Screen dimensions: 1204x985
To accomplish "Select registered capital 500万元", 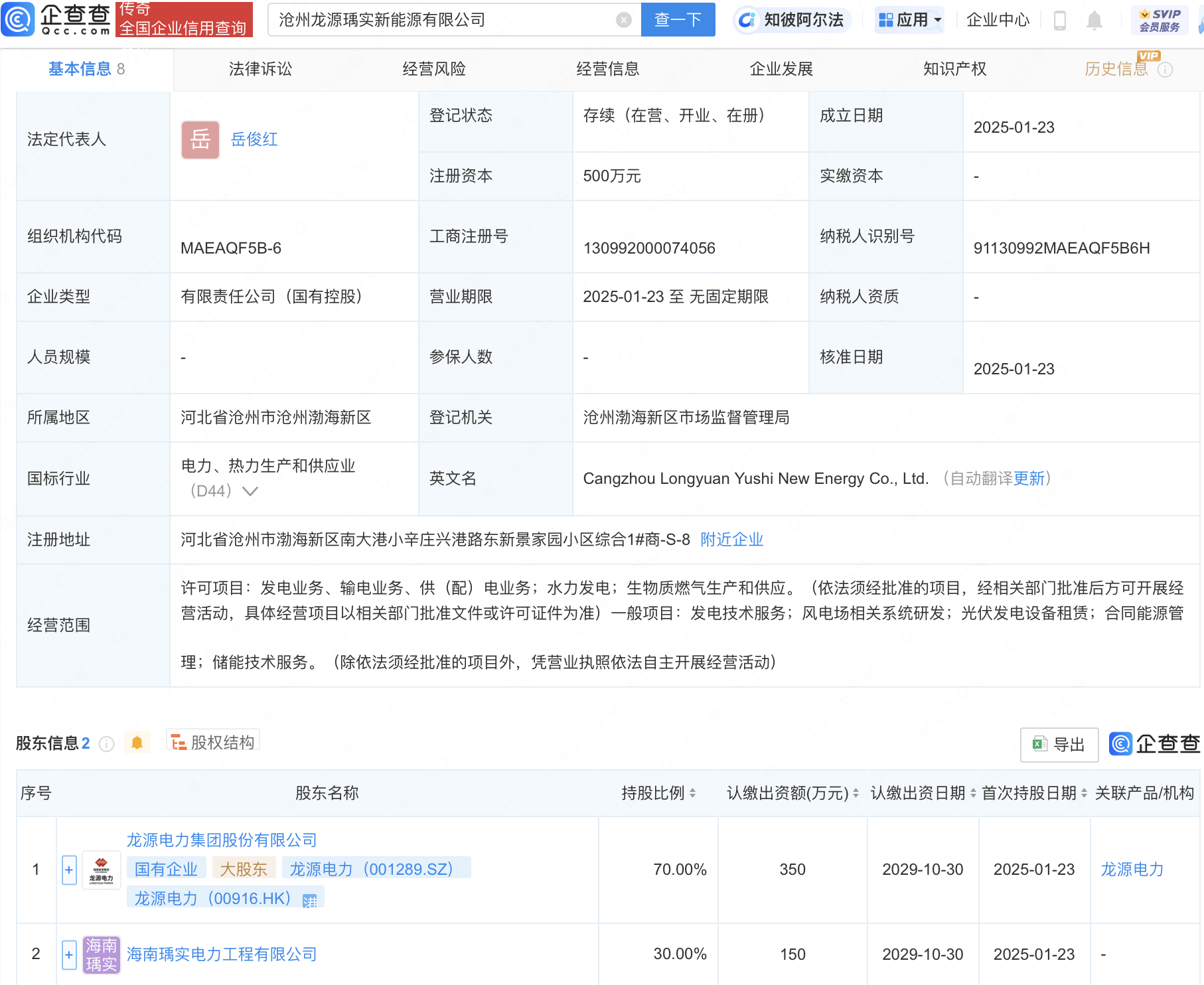I will coord(612,176).
